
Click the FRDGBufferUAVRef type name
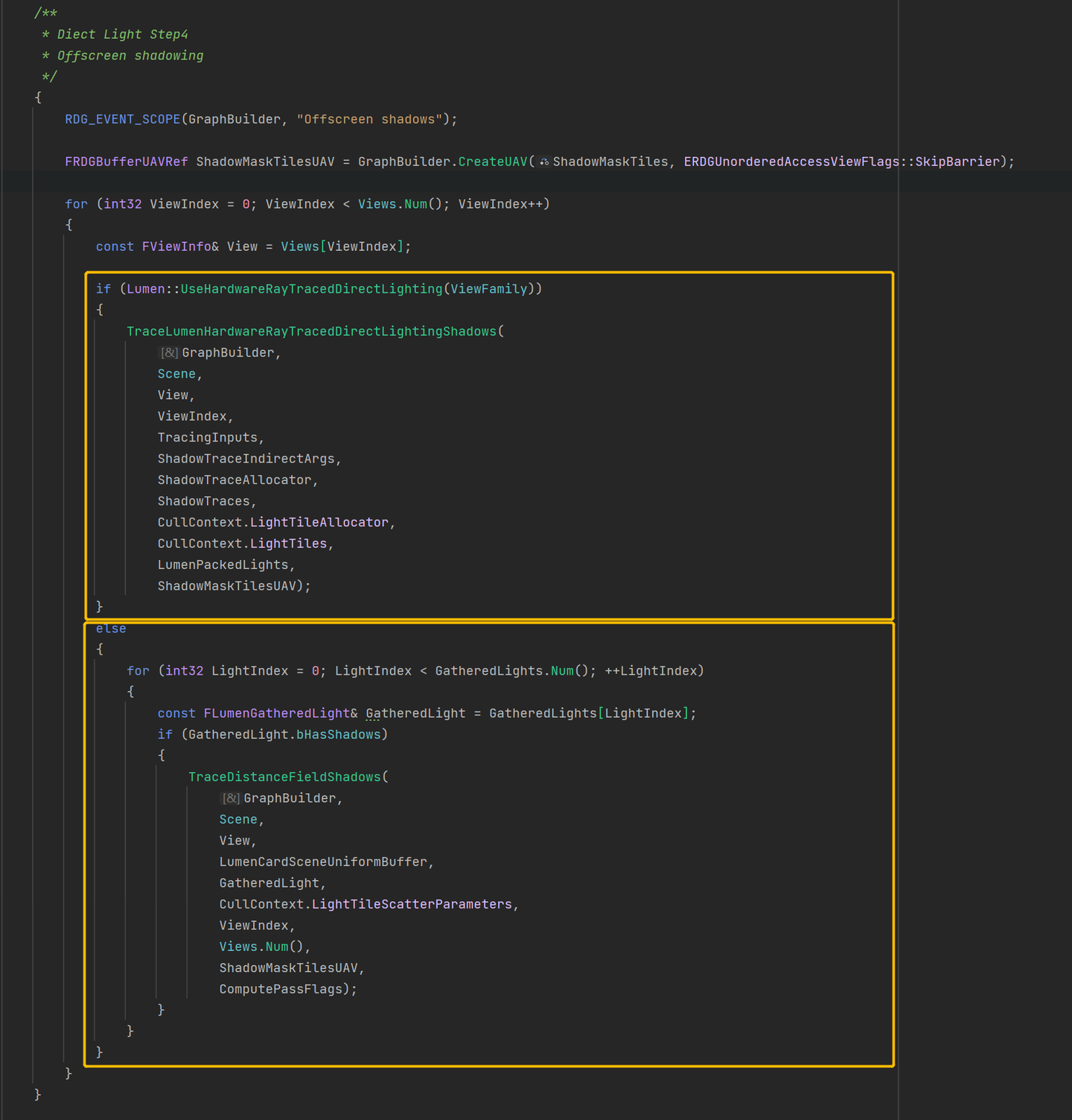pos(127,162)
